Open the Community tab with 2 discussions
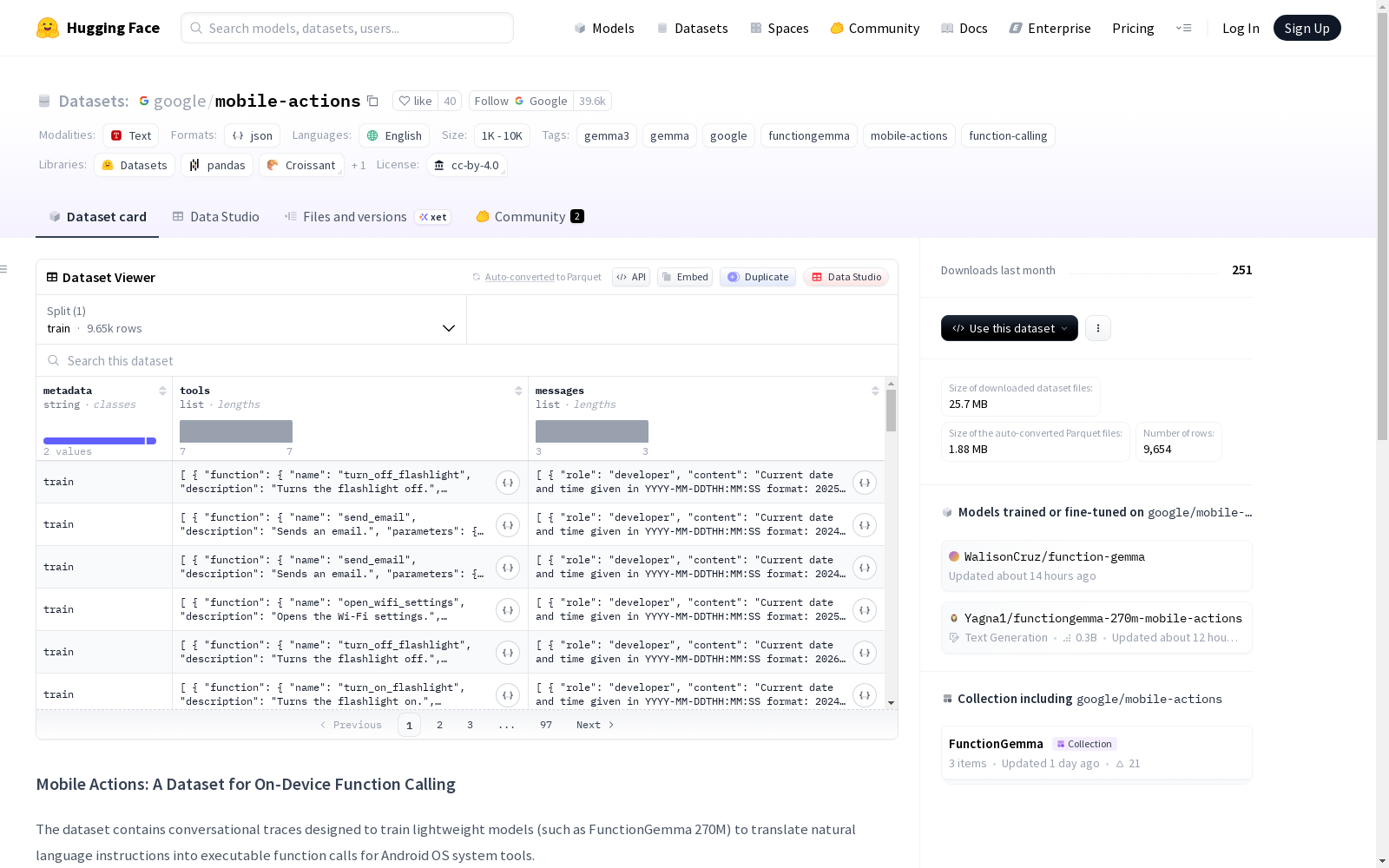Image resolution: width=1389 pixels, height=868 pixels. click(530, 217)
